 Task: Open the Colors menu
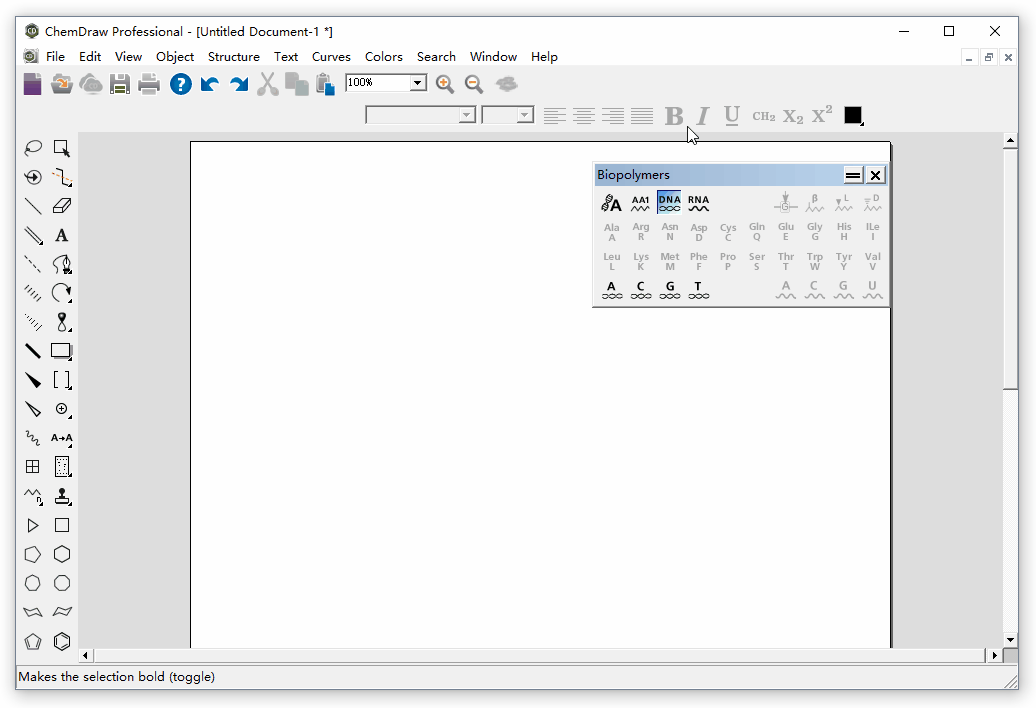[384, 57]
